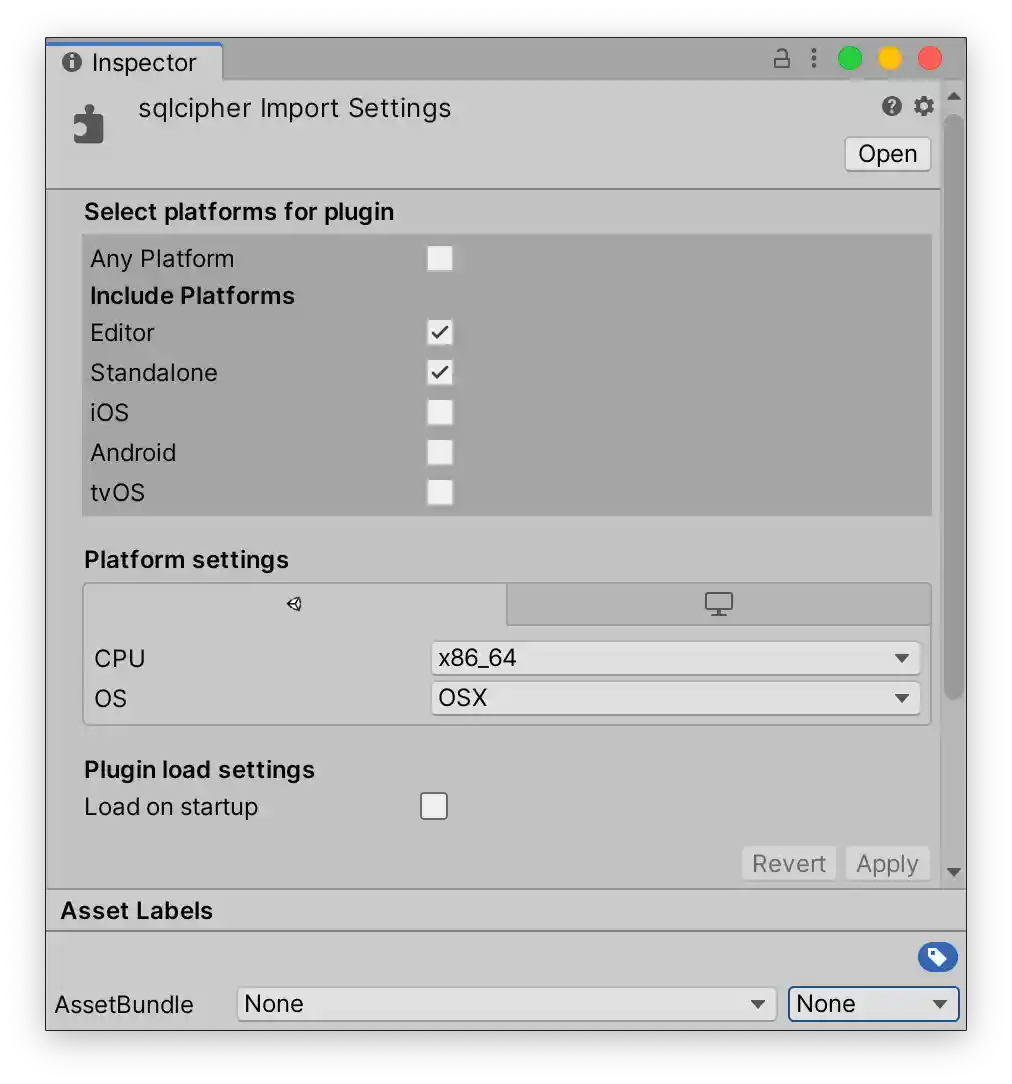The width and height of the screenshot is (1012, 1084).
Task: Select the monitor icon platform settings tab
Action: click(718, 604)
